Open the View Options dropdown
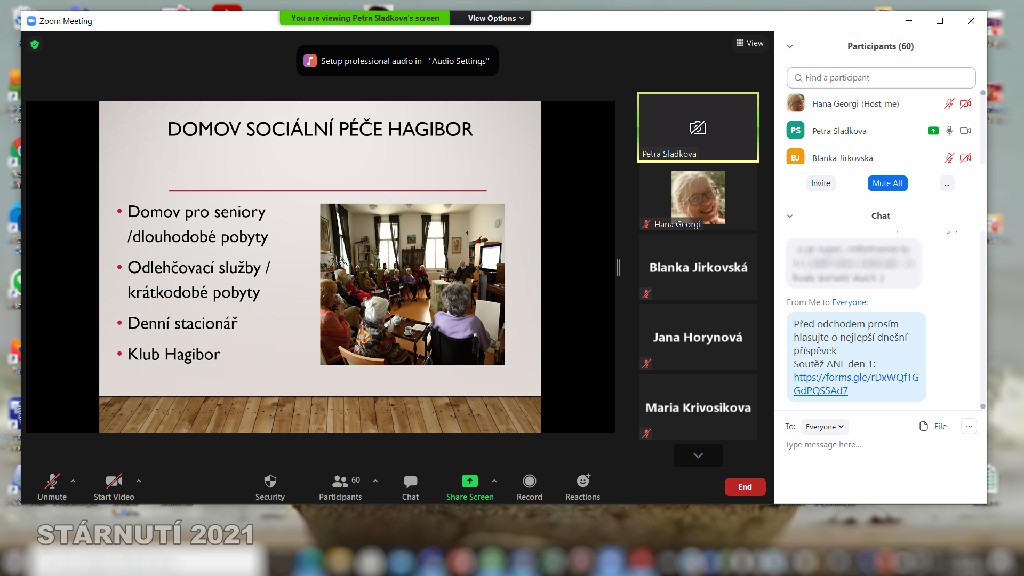 point(495,18)
